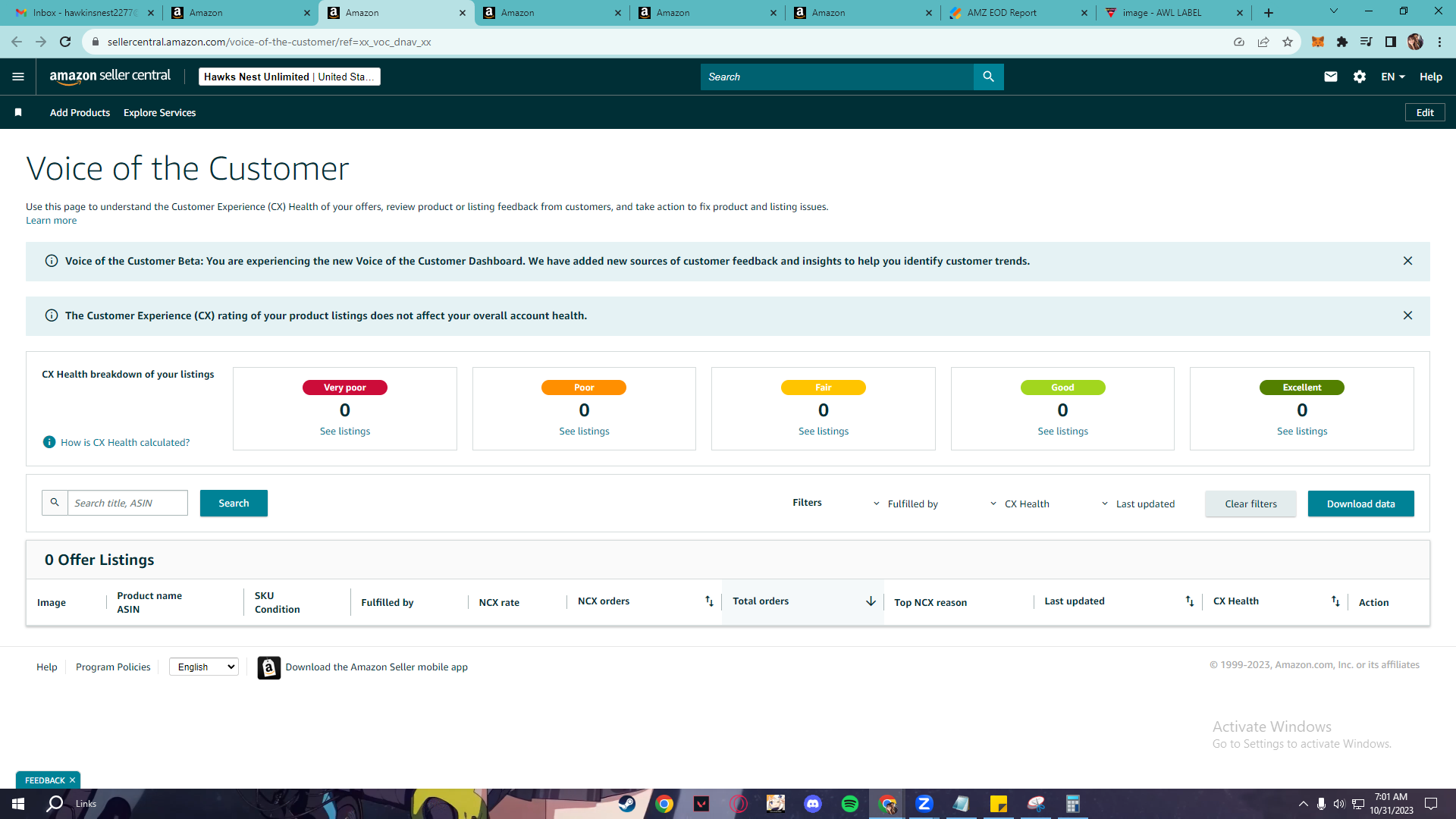Viewport: 1456px width, 819px height.
Task: Open the Explore Services menu item
Action: pos(159,112)
